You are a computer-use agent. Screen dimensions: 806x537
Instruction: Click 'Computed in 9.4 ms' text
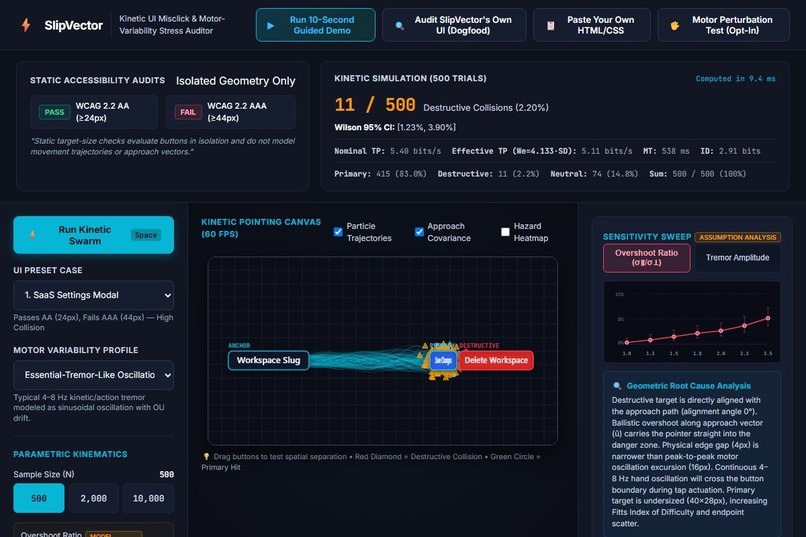click(736, 79)
